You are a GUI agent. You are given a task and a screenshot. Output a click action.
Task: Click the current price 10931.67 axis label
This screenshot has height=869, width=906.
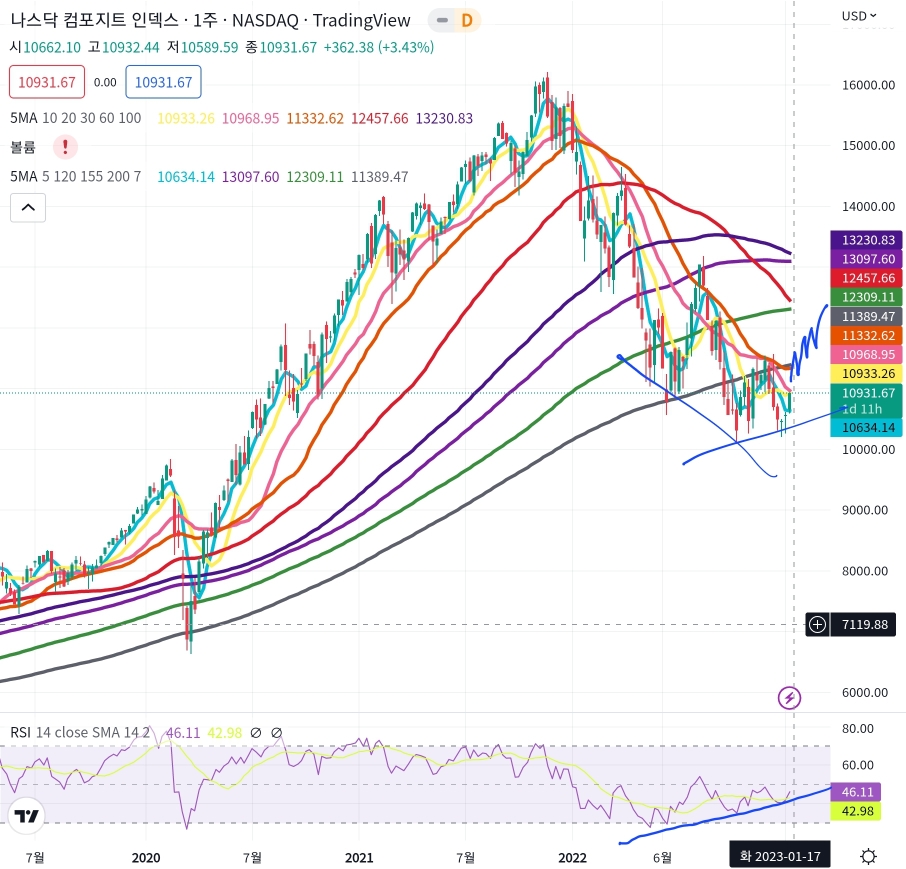(867, 393)
